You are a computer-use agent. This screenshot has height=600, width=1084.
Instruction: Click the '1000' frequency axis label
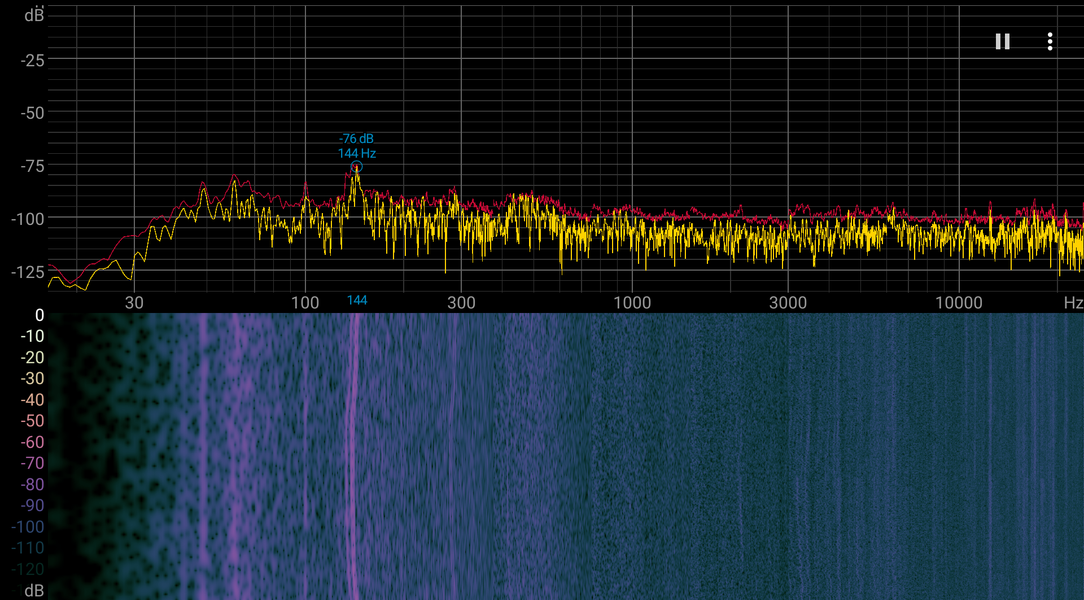point(632,303)
